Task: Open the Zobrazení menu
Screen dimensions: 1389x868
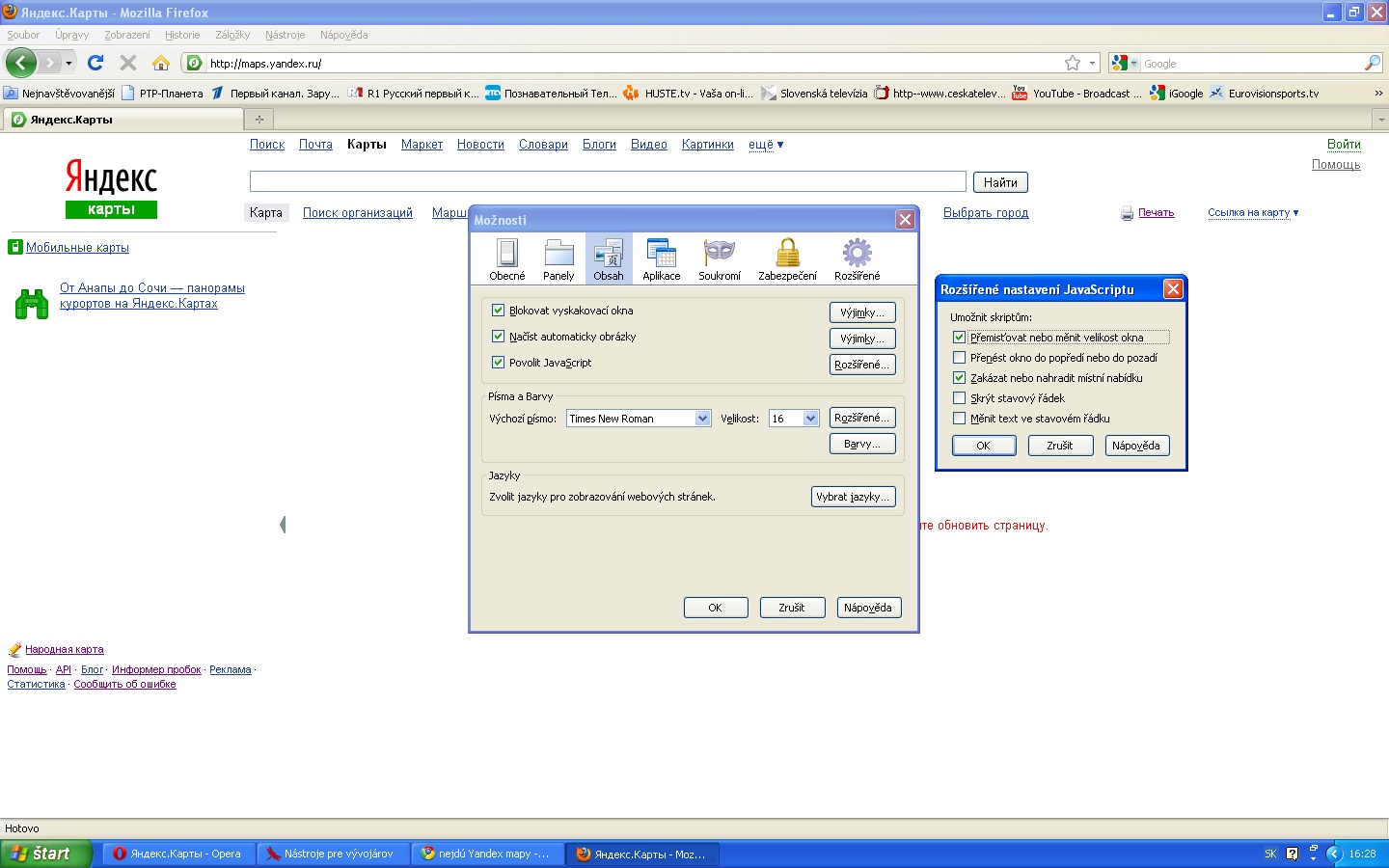Action: point(127,35)
